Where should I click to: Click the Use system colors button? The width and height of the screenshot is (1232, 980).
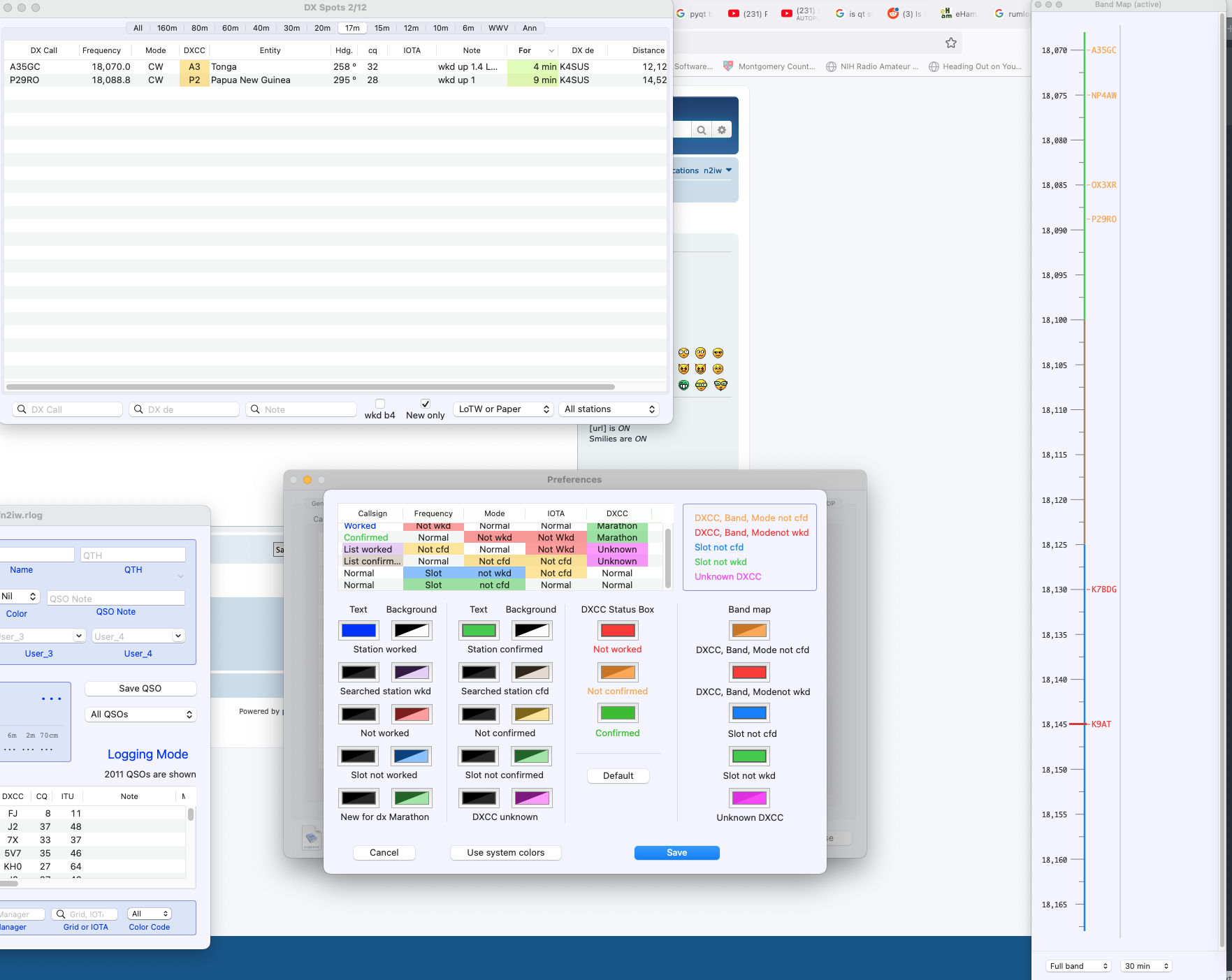[505, 853]
